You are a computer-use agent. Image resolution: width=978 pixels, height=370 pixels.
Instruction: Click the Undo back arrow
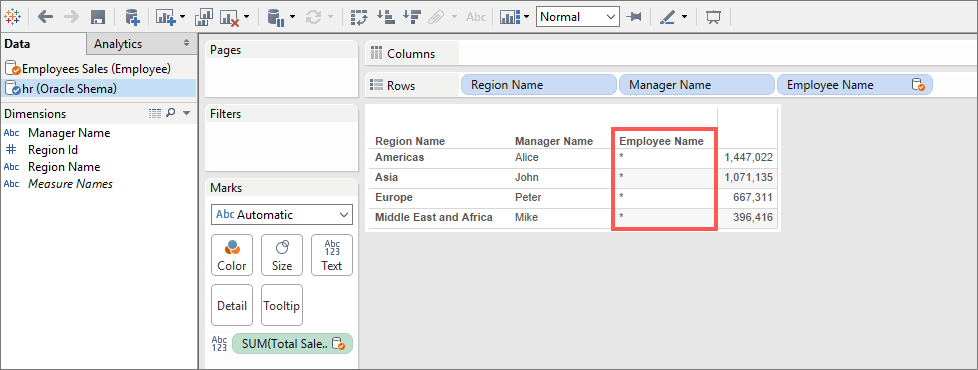click(x=45, y=17)
